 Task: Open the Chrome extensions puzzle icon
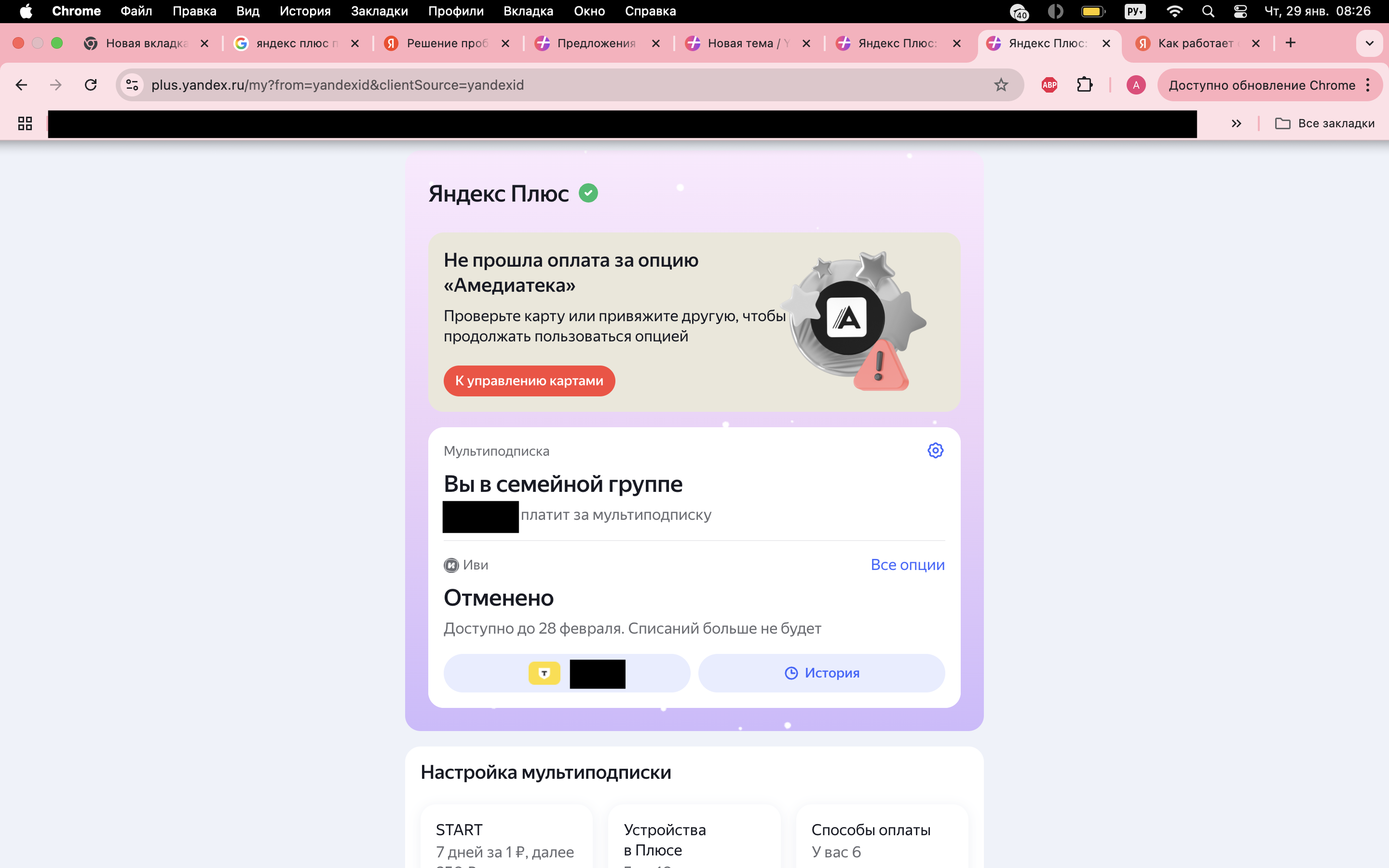pyautogui.click(x=1084, y=85)
